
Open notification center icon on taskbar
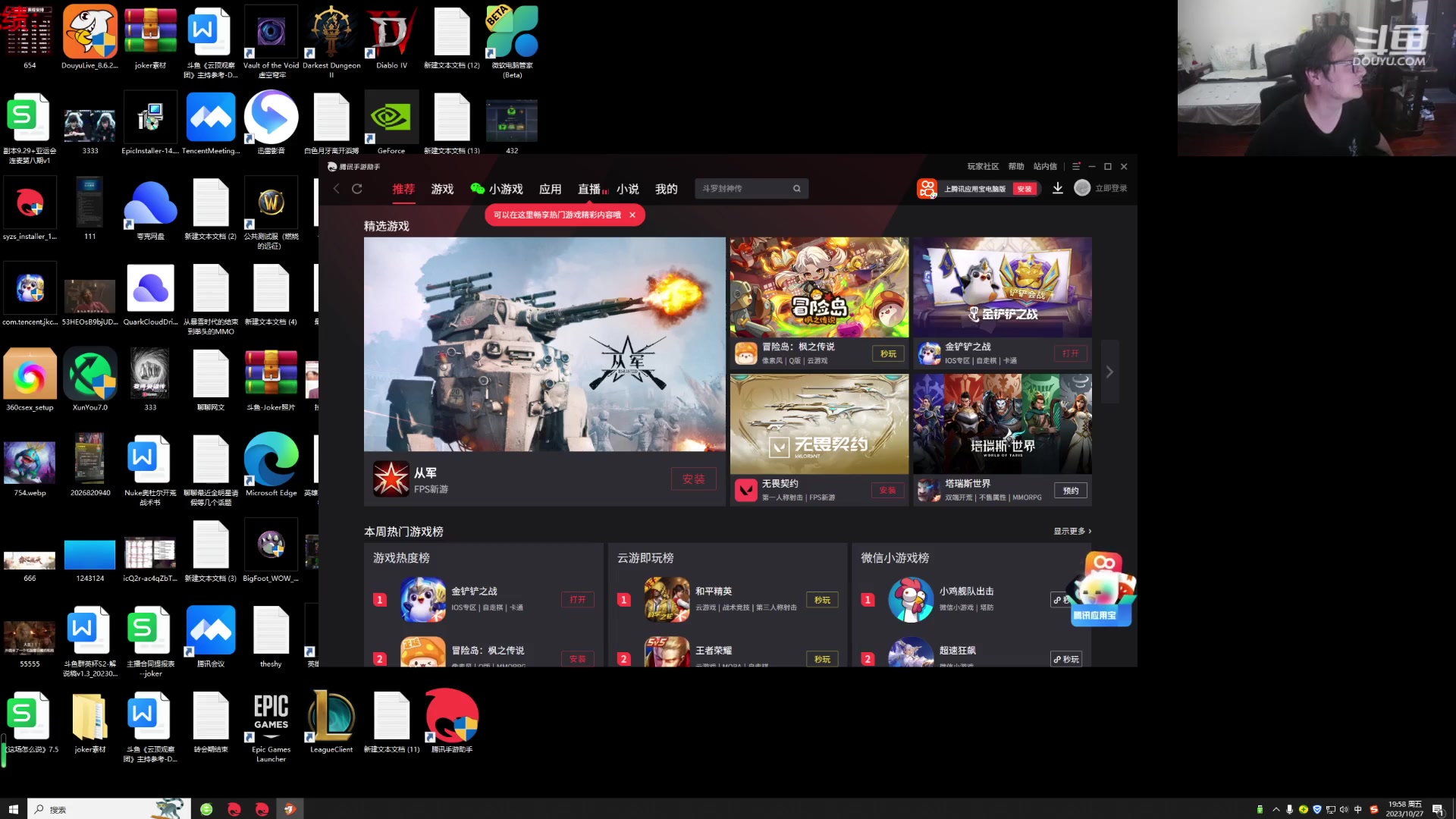tap(1438, 809)
